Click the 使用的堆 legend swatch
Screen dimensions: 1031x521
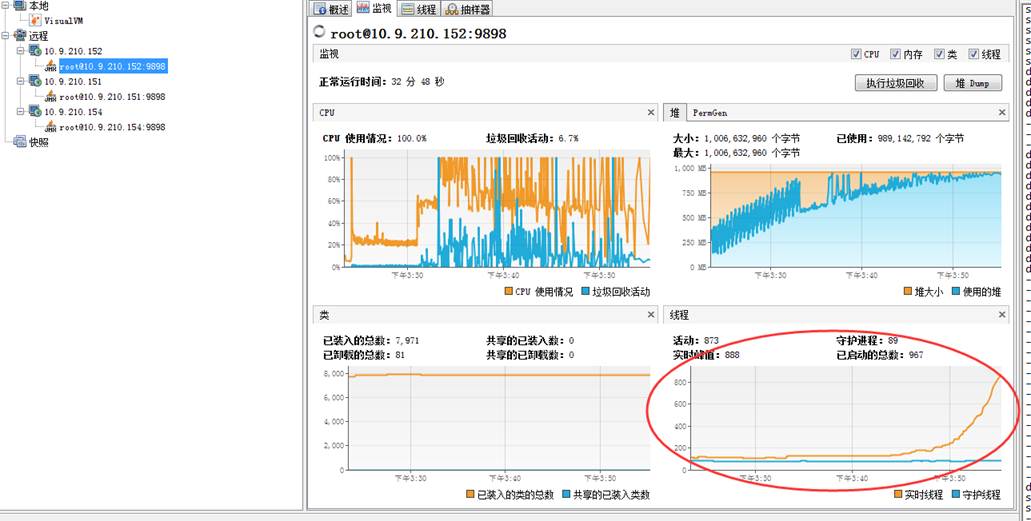click(956, 291)
